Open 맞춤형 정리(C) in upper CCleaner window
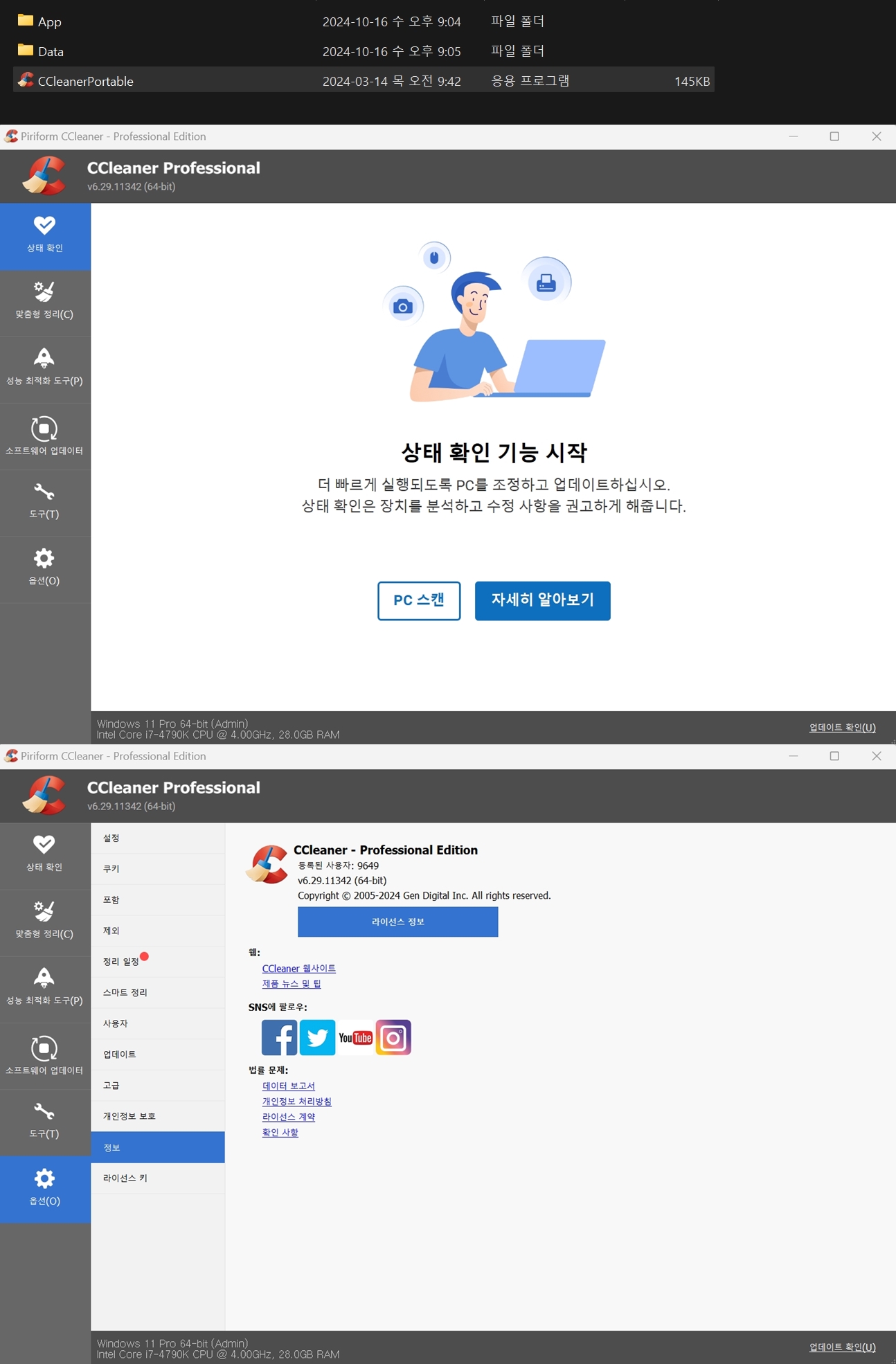Image resolution: width=896 pixels, height=1364 pixels. pyautogui.click(x=45, y=303)
